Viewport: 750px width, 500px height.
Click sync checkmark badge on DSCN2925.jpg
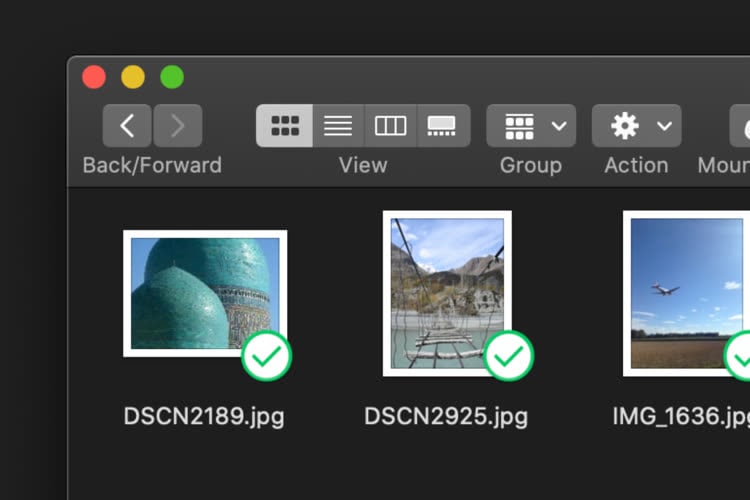pos(508,356)
